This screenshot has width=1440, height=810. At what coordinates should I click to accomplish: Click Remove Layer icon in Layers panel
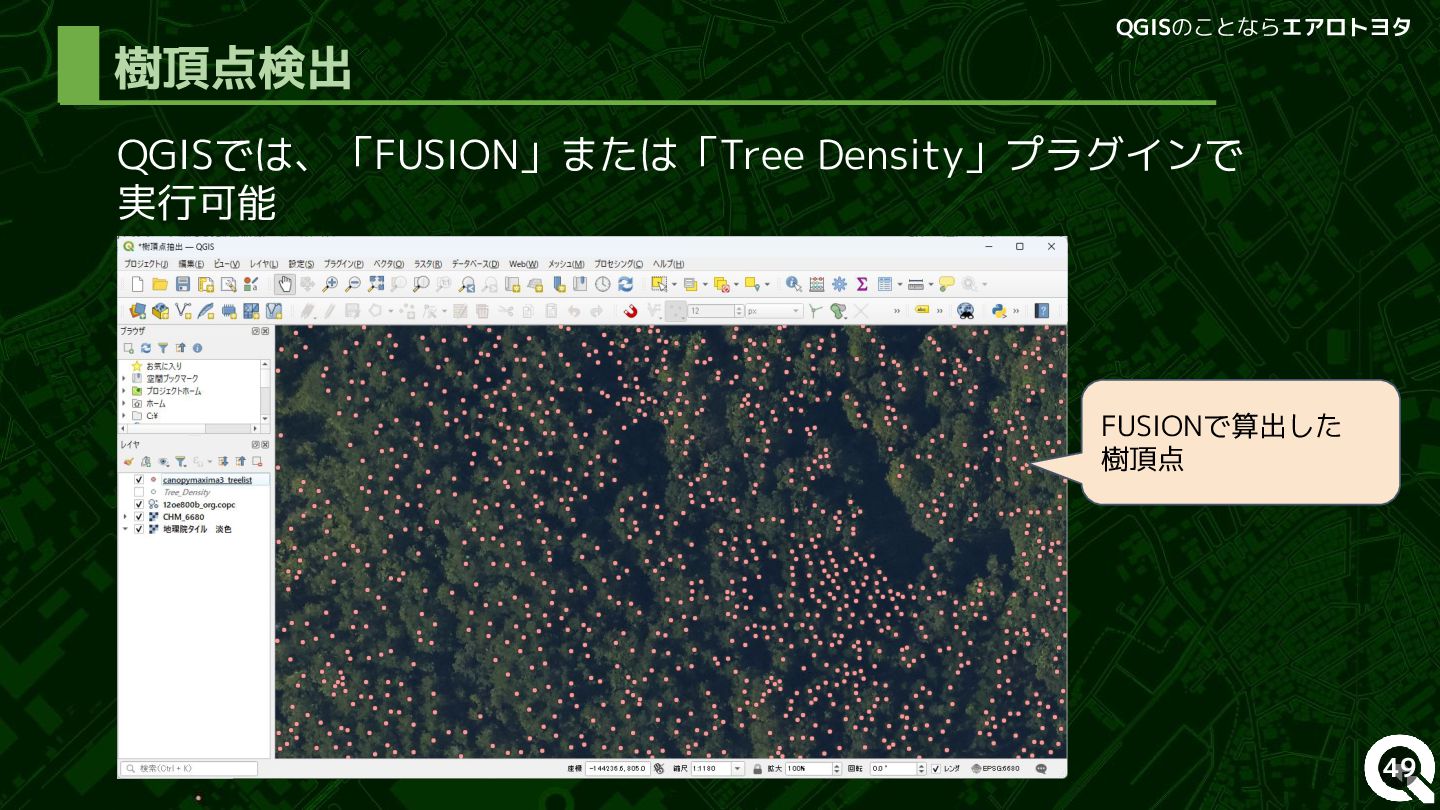click(x=257, y=462)
